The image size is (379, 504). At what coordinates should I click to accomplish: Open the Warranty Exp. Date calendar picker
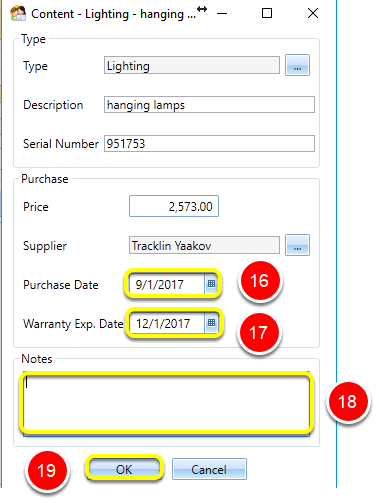(211, 323)
